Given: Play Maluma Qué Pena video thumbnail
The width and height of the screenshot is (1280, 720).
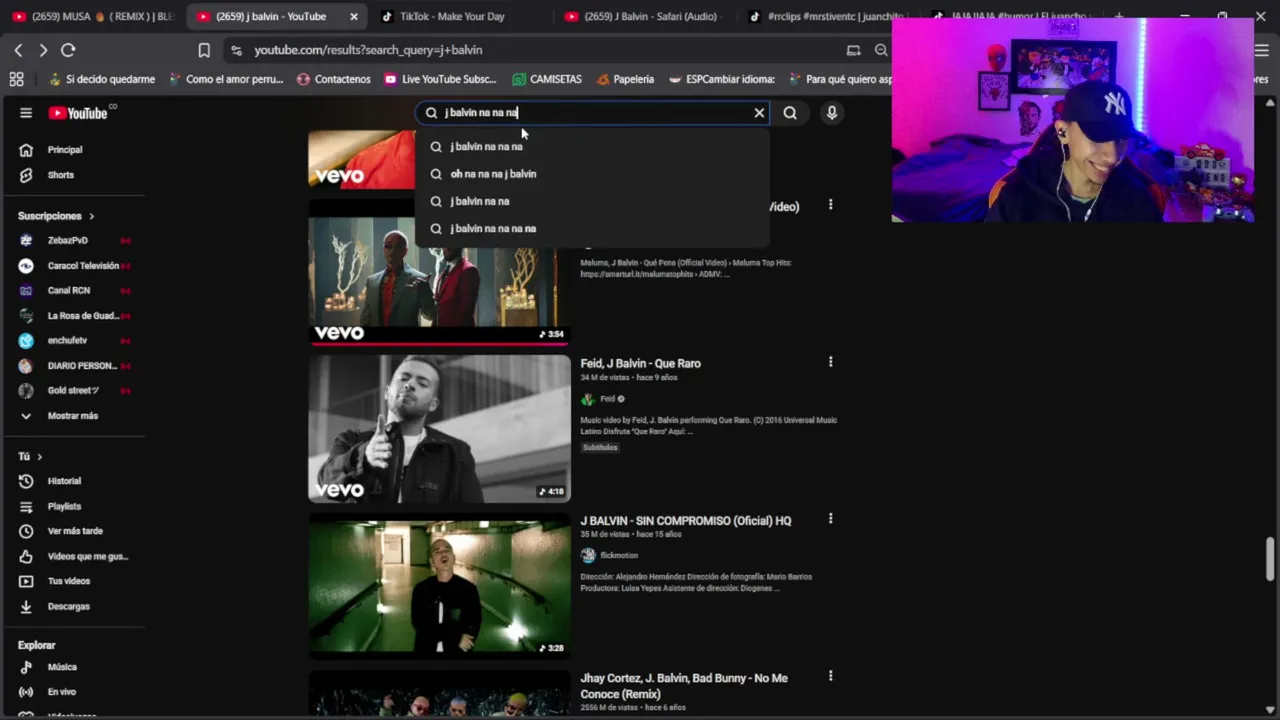Looking at the screenshot, I should tap(439, 272).
